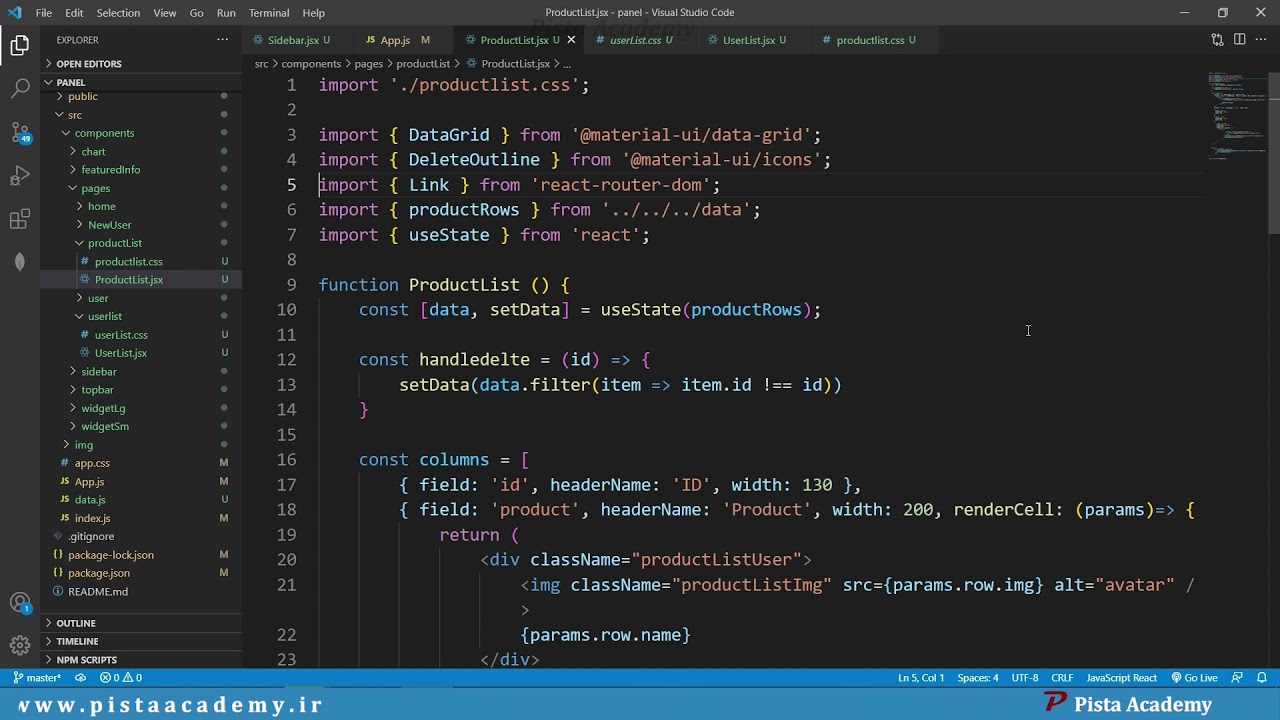The height and width of the screenshot is (720, 1280).
Task: Split the editor to the right
Action: [x=1239, y=40]
